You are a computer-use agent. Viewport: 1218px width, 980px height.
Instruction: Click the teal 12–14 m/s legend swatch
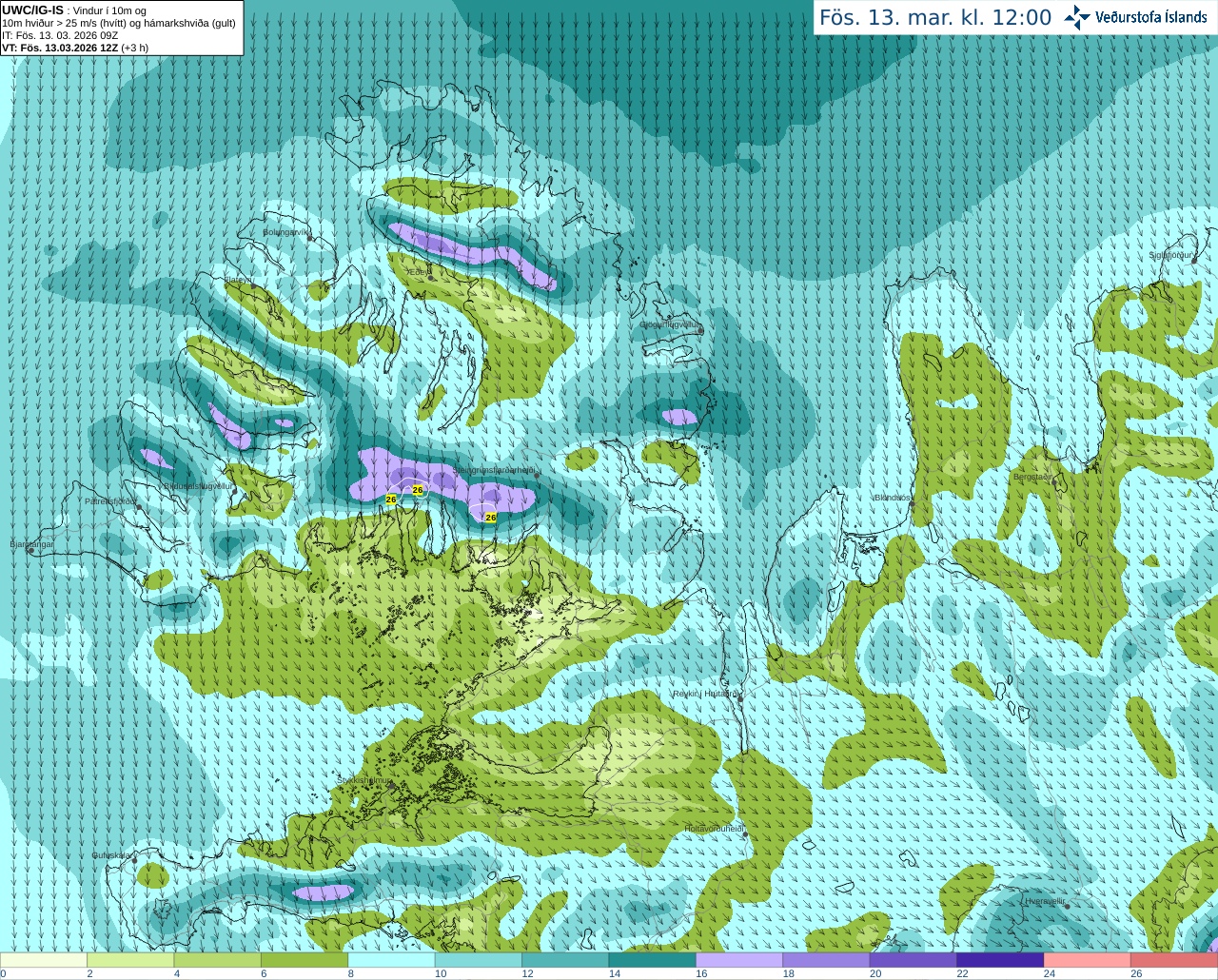[x=565, y=960]
